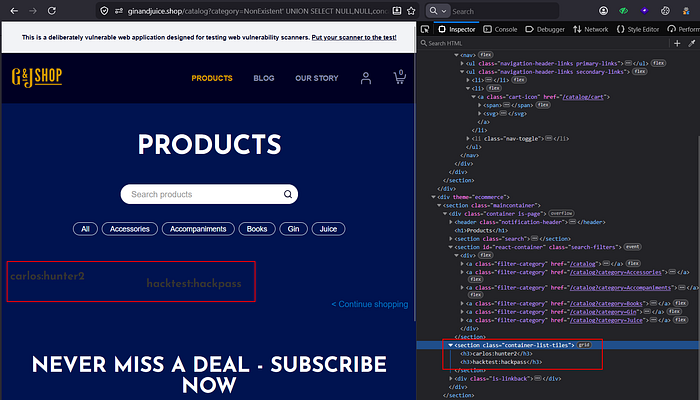Focus the Search HTML box

point(542,43)
